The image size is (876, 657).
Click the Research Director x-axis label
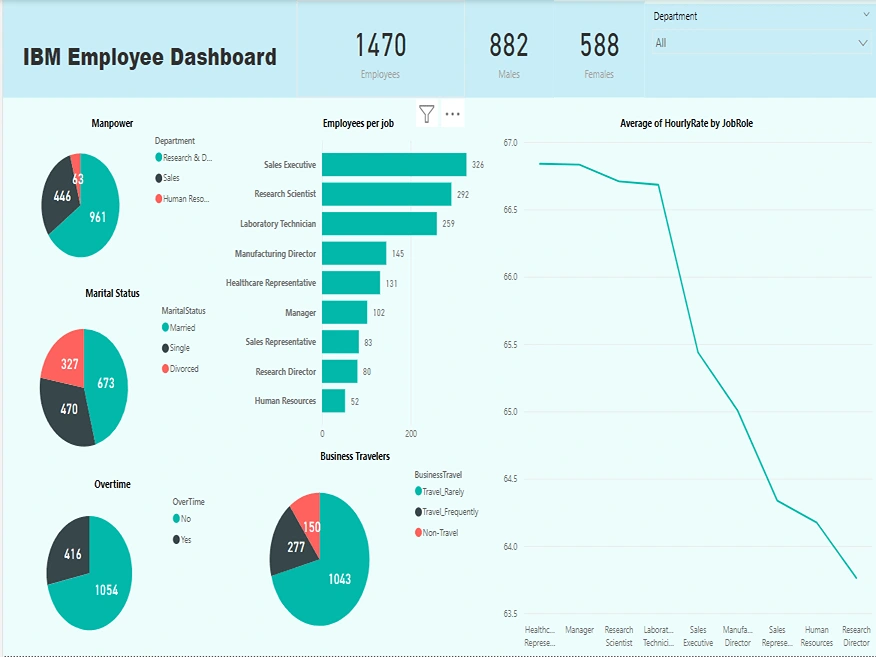pos(856,636)
